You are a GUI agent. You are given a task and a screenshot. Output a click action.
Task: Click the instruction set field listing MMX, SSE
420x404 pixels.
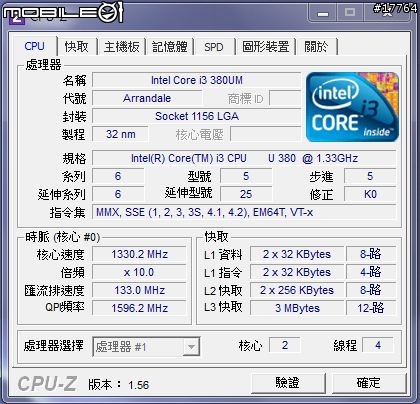coord(244,212)
